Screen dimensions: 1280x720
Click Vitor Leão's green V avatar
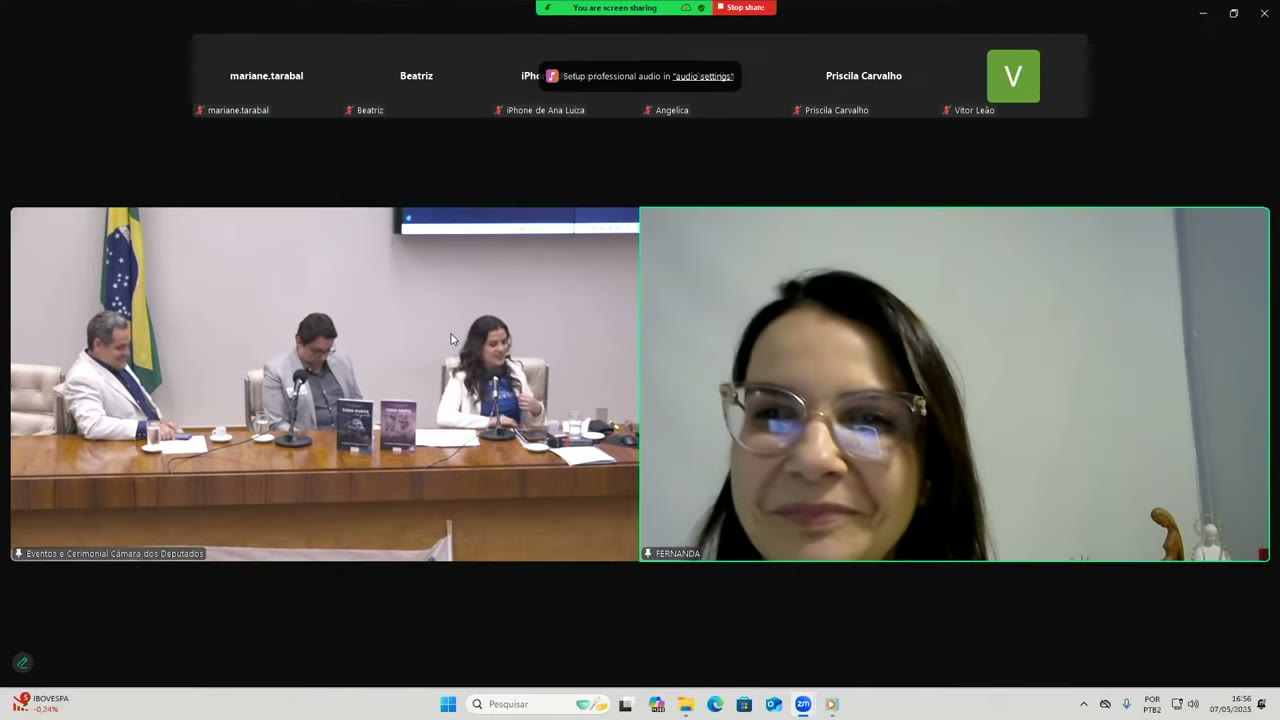click(x=1013, y=76)
